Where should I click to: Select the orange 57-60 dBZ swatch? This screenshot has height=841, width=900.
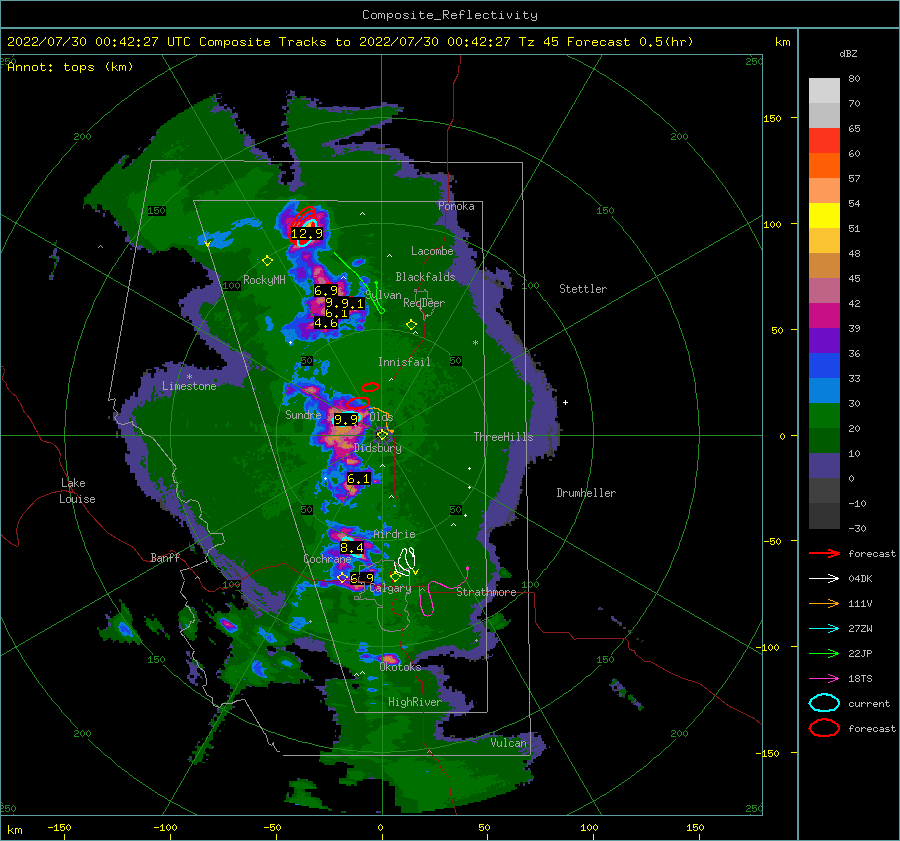tap(824, 166)
